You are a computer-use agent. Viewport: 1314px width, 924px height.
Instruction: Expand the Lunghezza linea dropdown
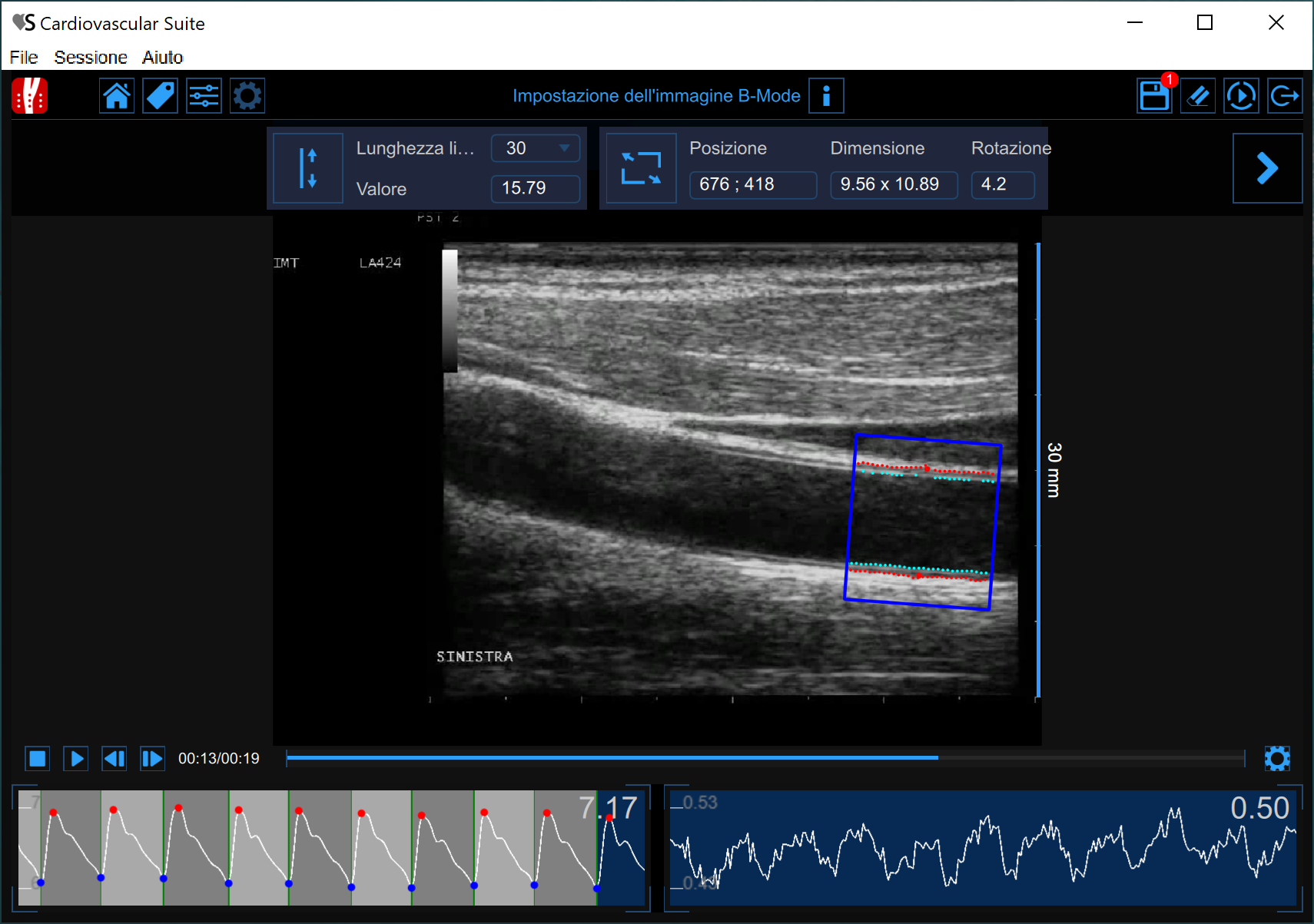point(536,148)
